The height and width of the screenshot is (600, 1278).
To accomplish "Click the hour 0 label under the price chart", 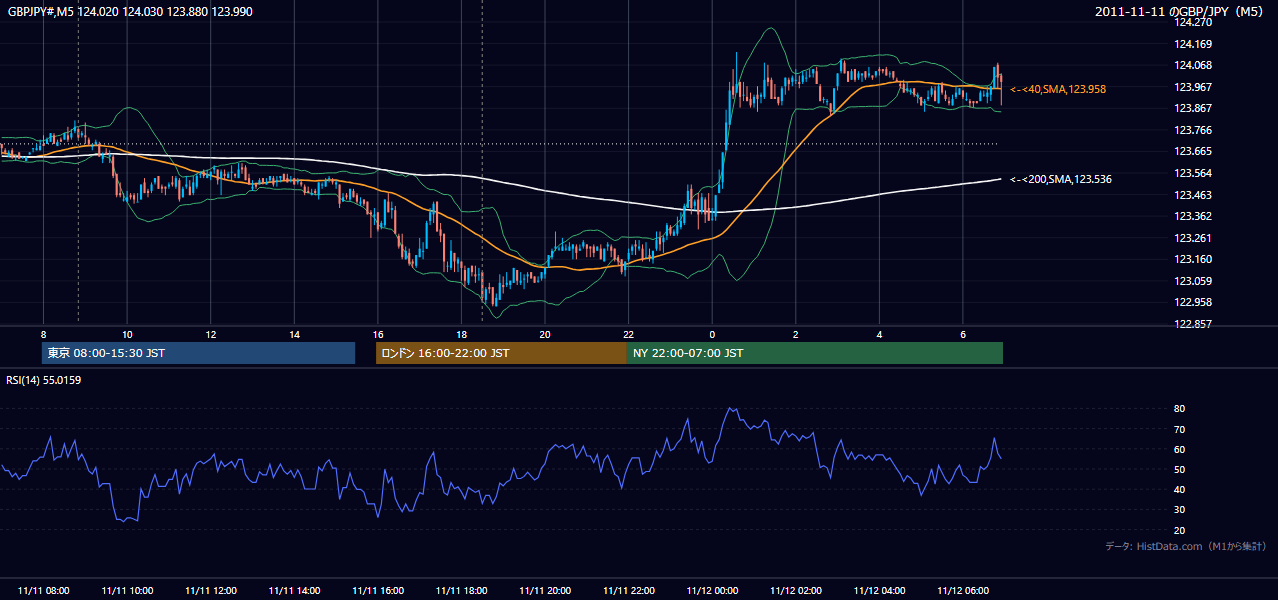I will point(712,335).
